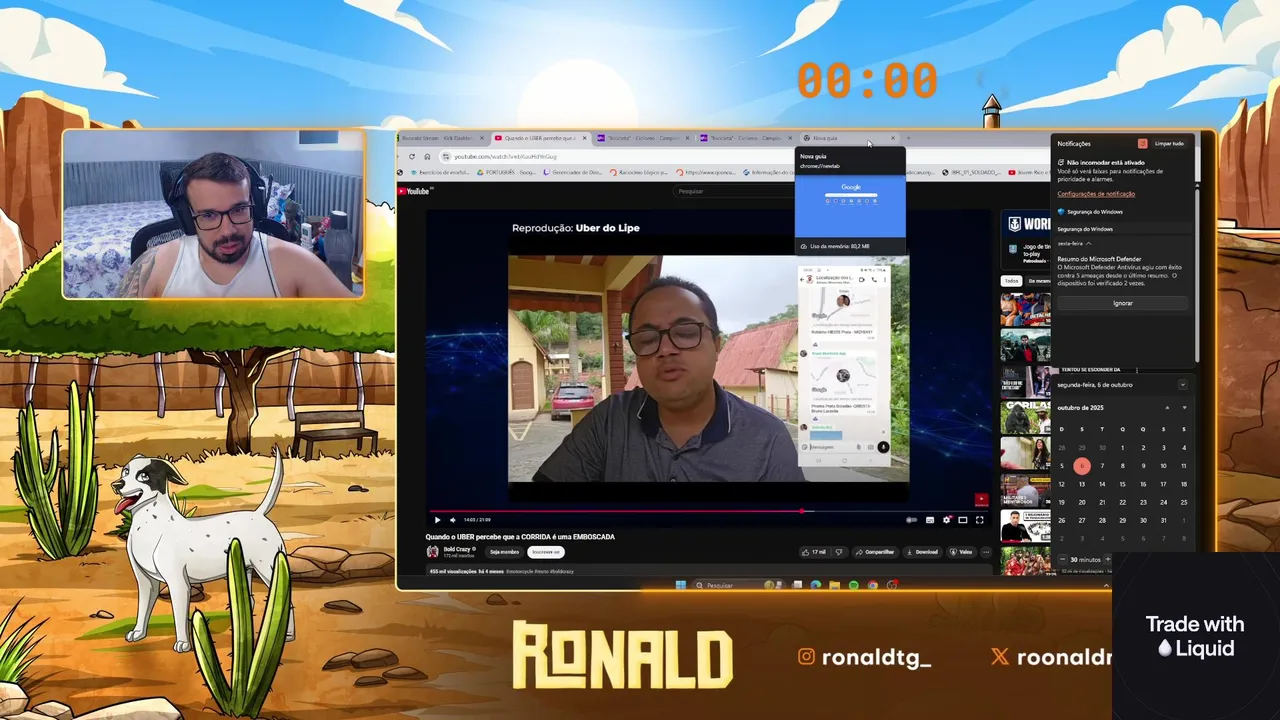Open Spotify from taskbar
The width and height of the screenshot is (1280, 720).
tap(853, 585)
